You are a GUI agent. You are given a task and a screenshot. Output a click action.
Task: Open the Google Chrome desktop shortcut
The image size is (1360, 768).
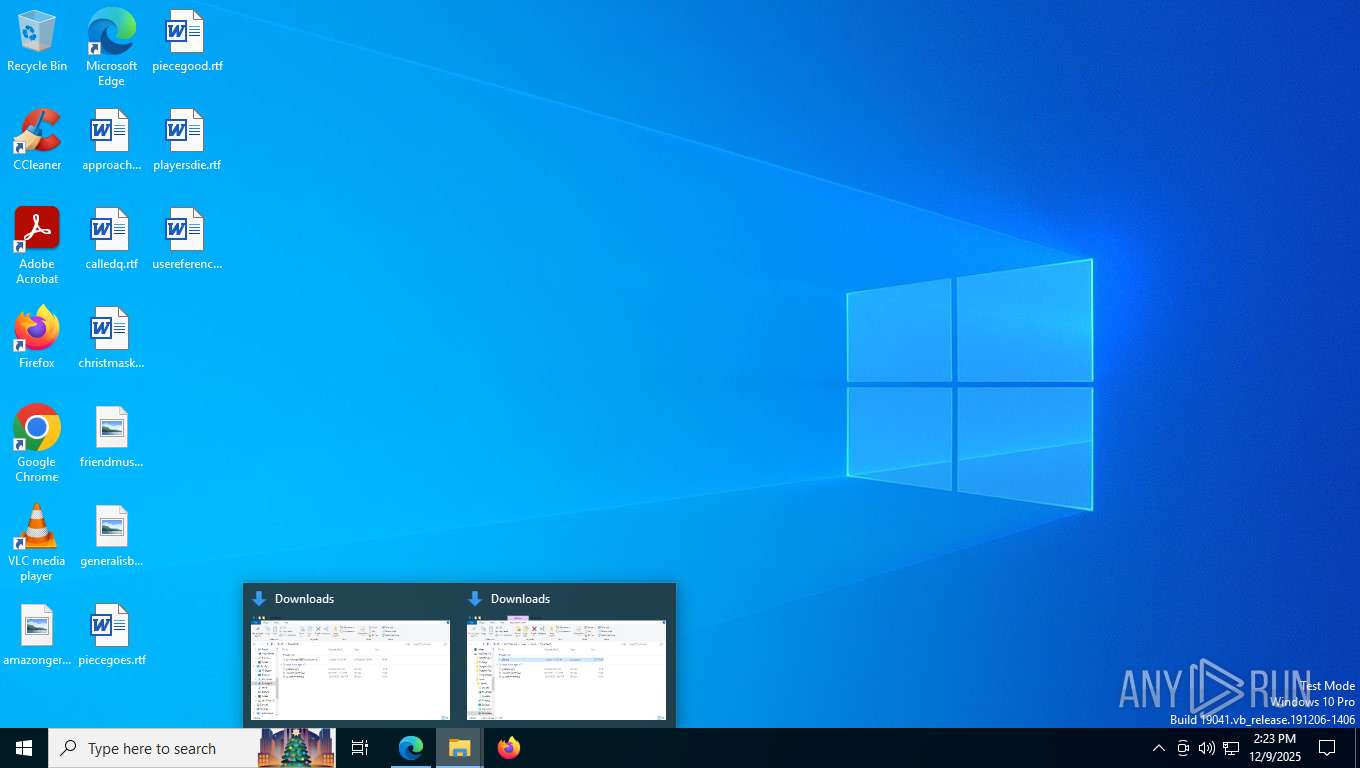point(37,444)
